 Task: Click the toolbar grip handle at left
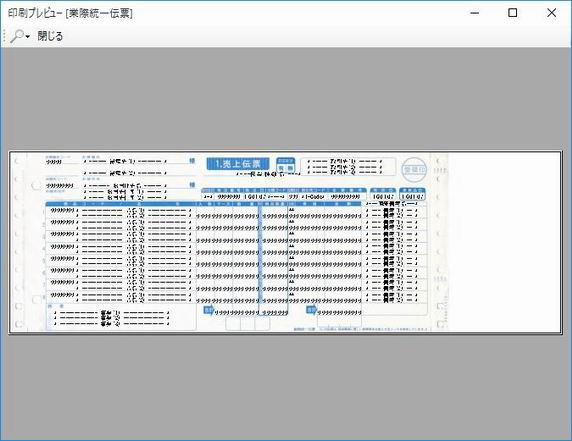pyautogui.click(x=4, y=36)
